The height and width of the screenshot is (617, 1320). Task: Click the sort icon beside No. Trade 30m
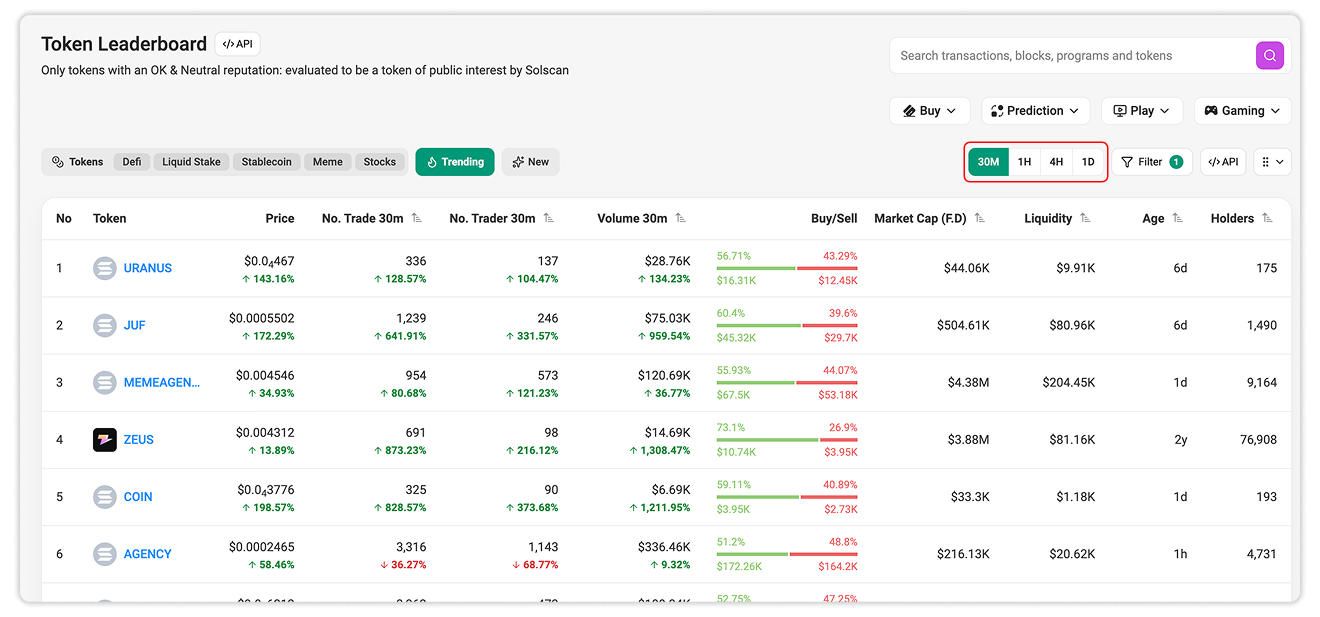pyautogui.click(x=417, y=218)
